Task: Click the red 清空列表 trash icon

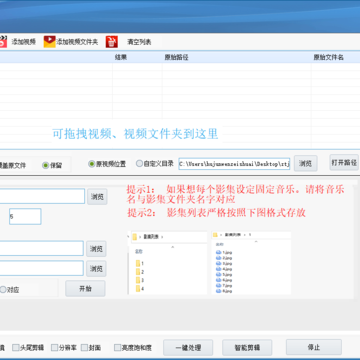Action: pyautogui.click(x=112, y=42)
